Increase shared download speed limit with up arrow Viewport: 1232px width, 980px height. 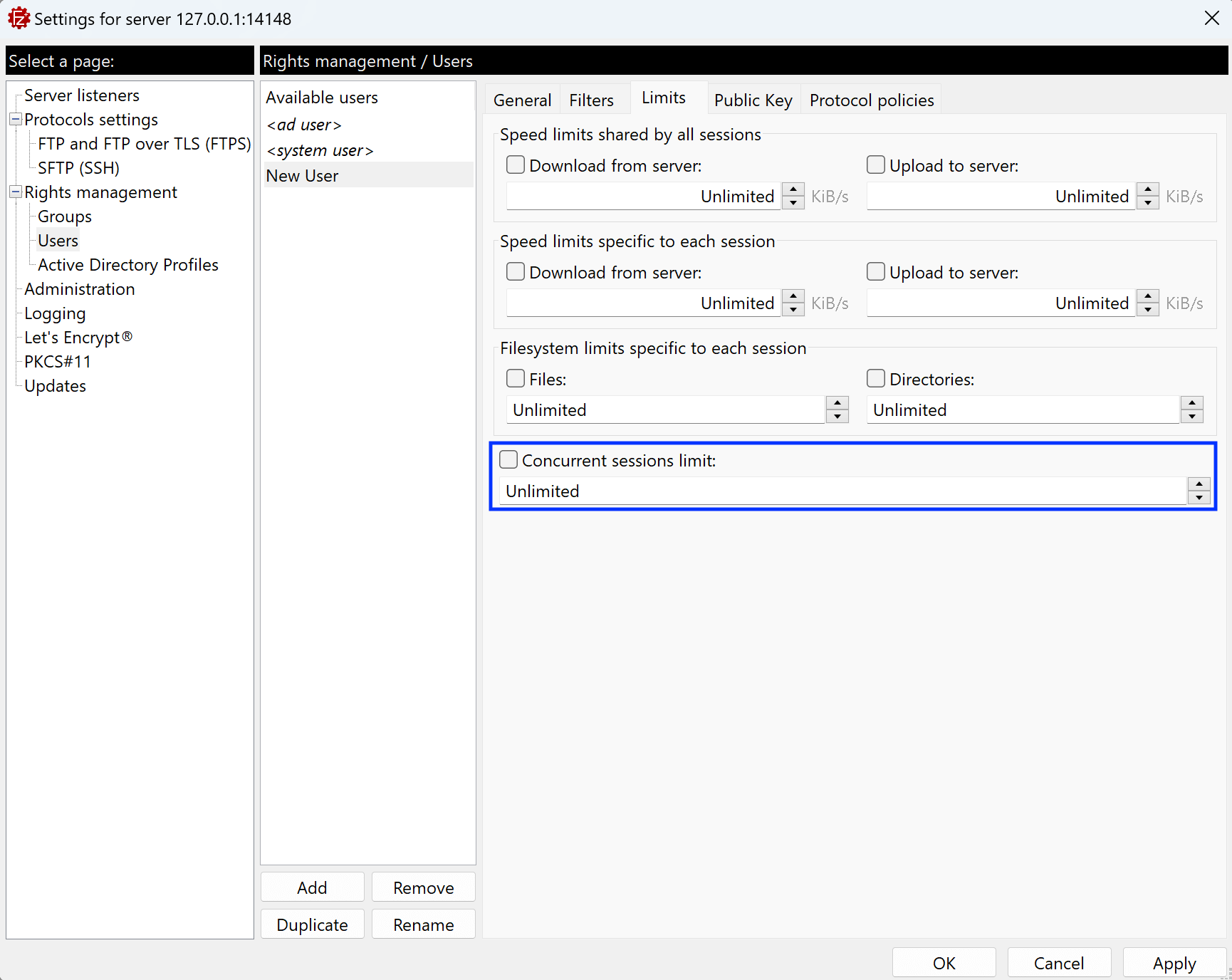pyautogui.click(x=793, y=189)
